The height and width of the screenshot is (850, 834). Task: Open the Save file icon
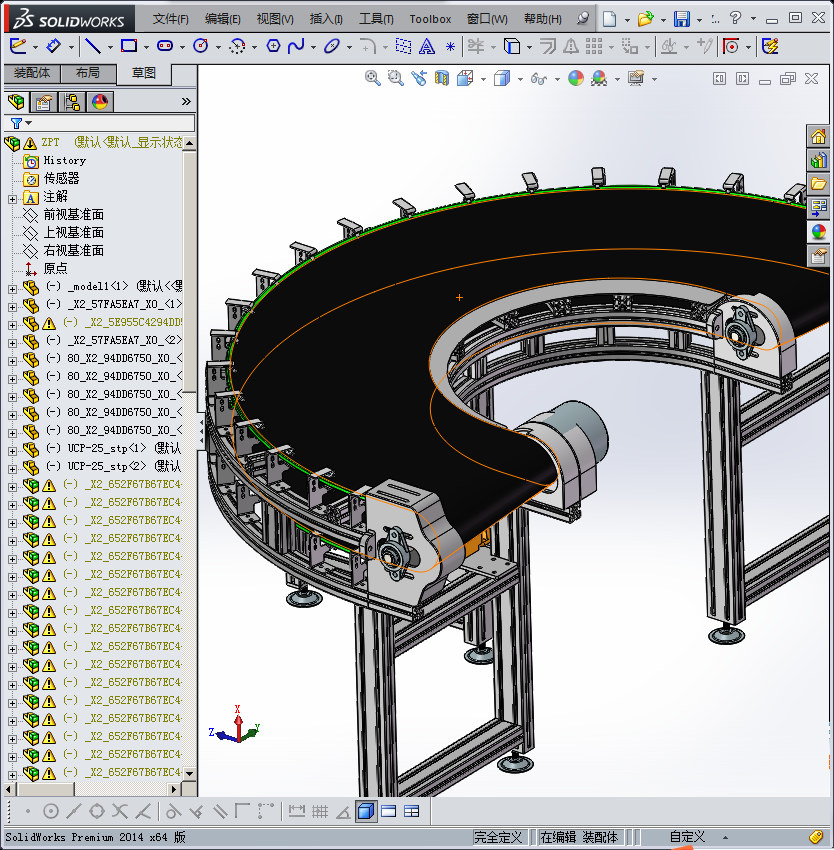[x=681, y=19]
